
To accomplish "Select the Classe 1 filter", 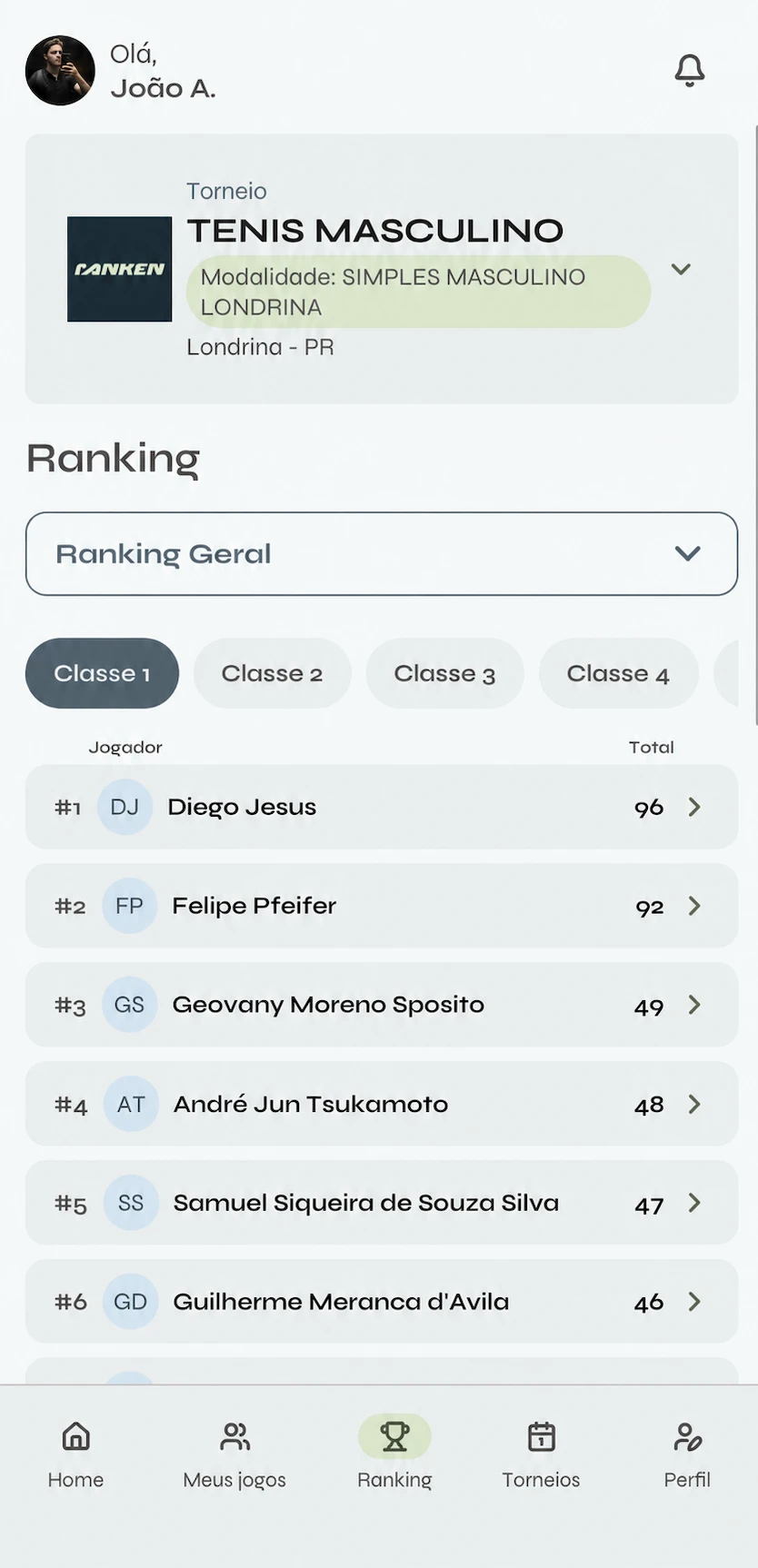I will [x=103, y=673].
